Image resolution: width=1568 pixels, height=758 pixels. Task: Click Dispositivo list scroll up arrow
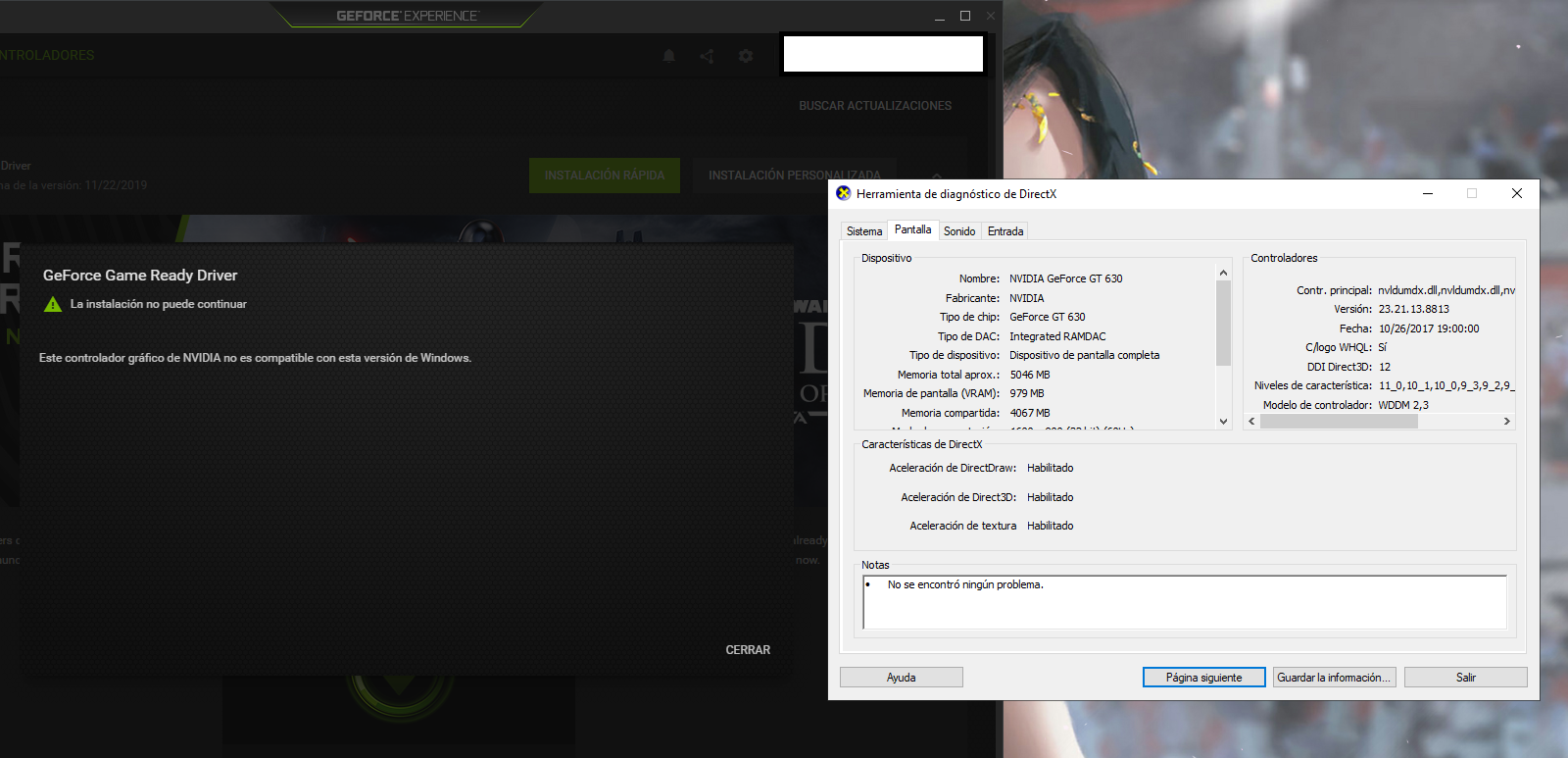1223,273
